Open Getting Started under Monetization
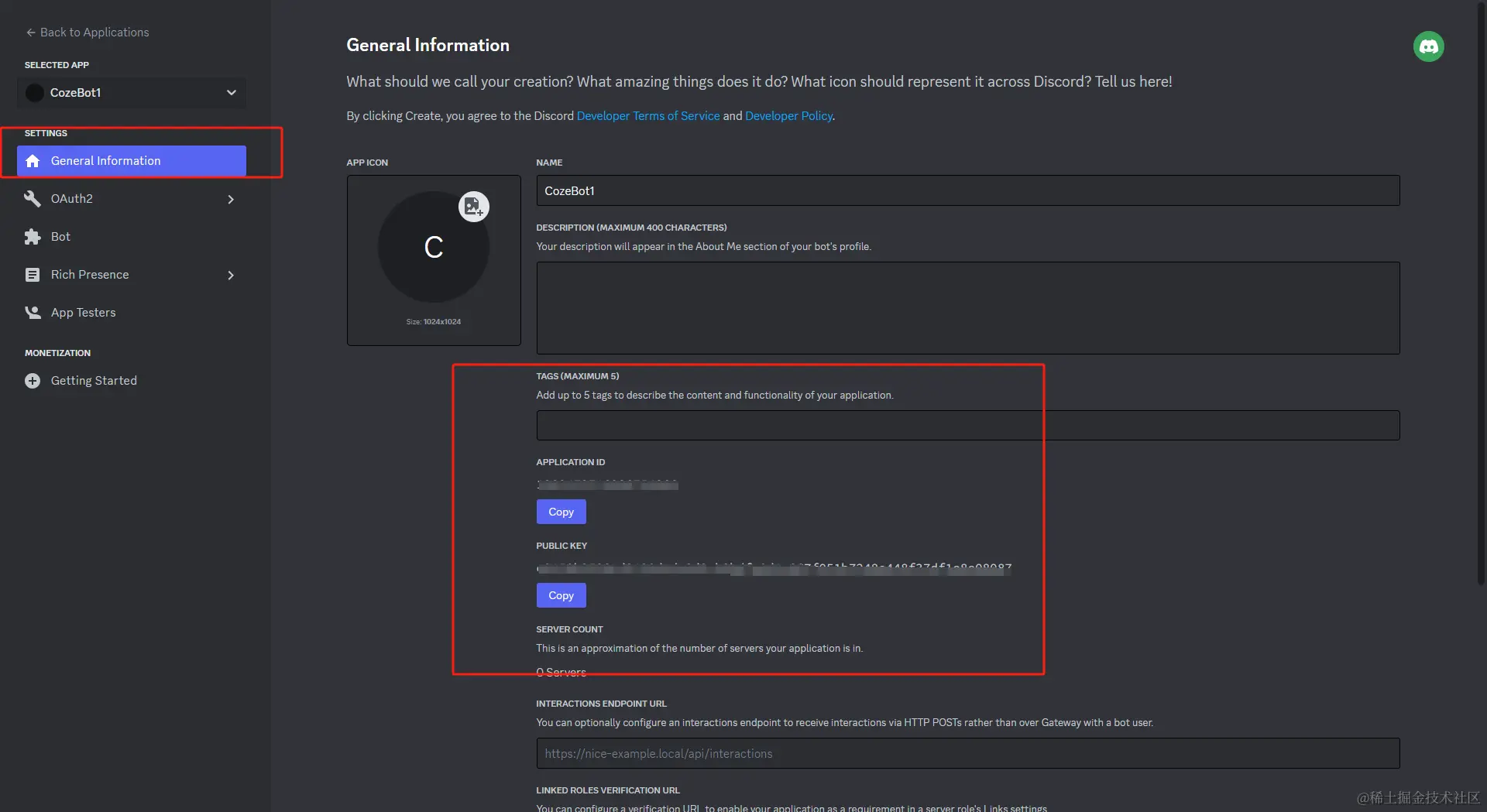Viewport: 1487px width, 812px height. 132,381
